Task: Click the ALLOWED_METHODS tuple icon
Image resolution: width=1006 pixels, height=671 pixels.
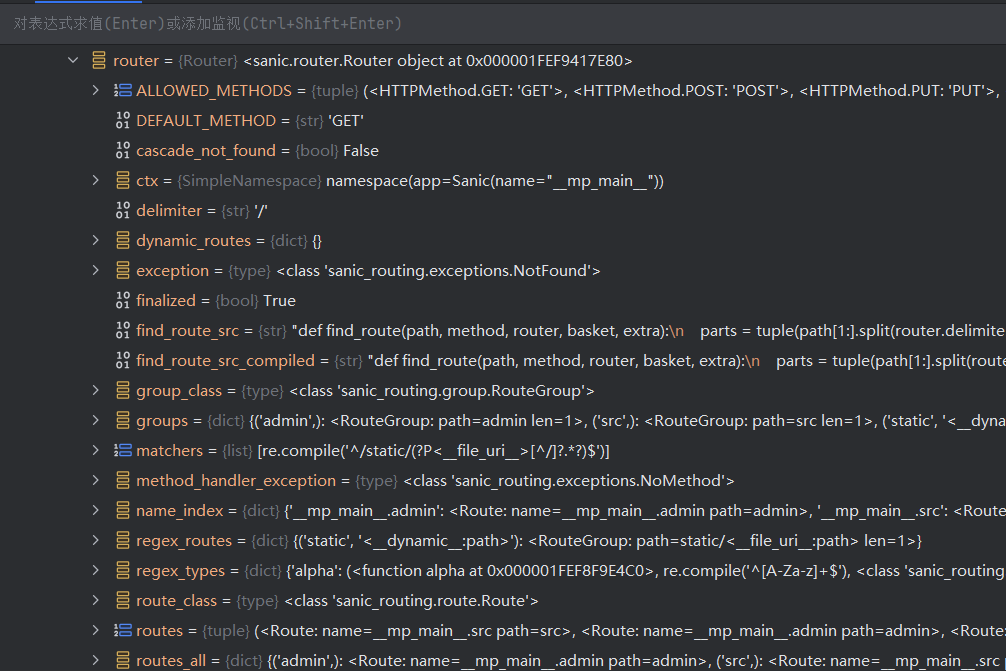Action: (123, 91)
